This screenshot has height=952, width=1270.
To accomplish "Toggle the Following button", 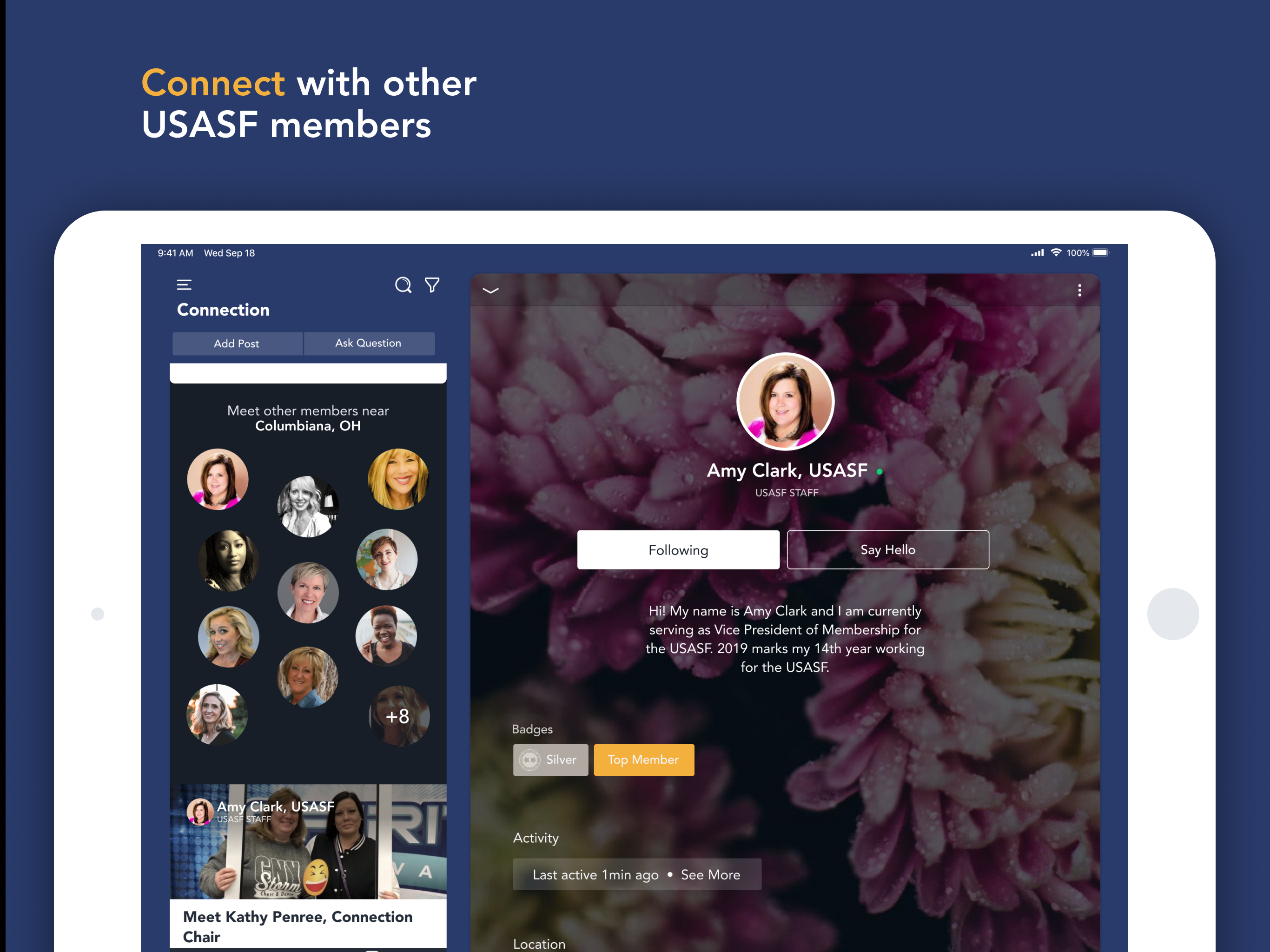I will 678,549.
